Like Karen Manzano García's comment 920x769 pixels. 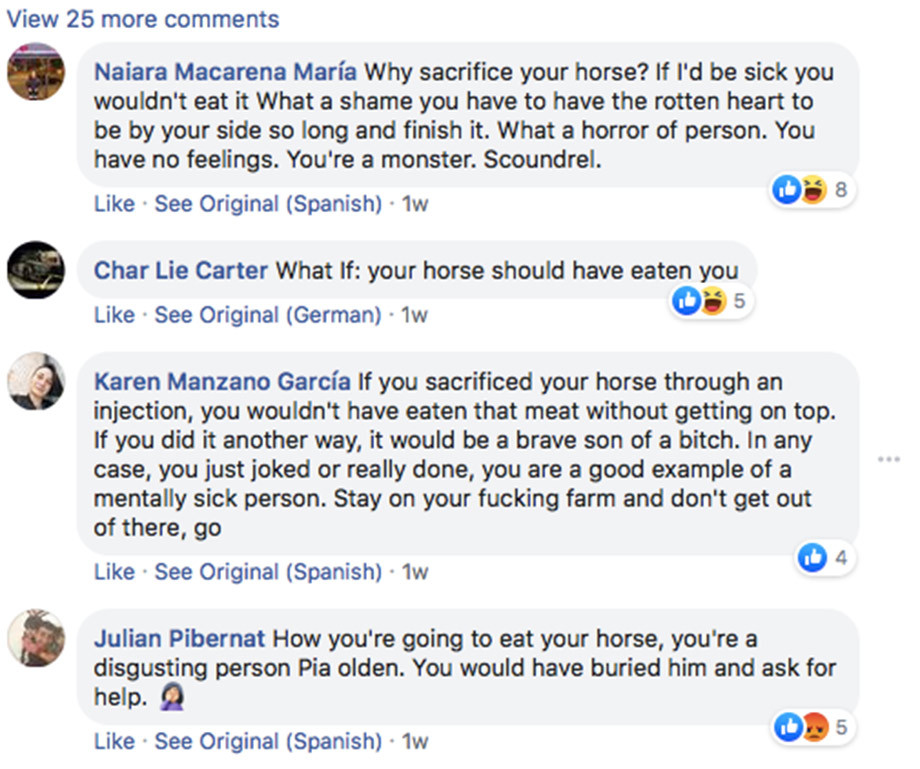click(114, 572)
